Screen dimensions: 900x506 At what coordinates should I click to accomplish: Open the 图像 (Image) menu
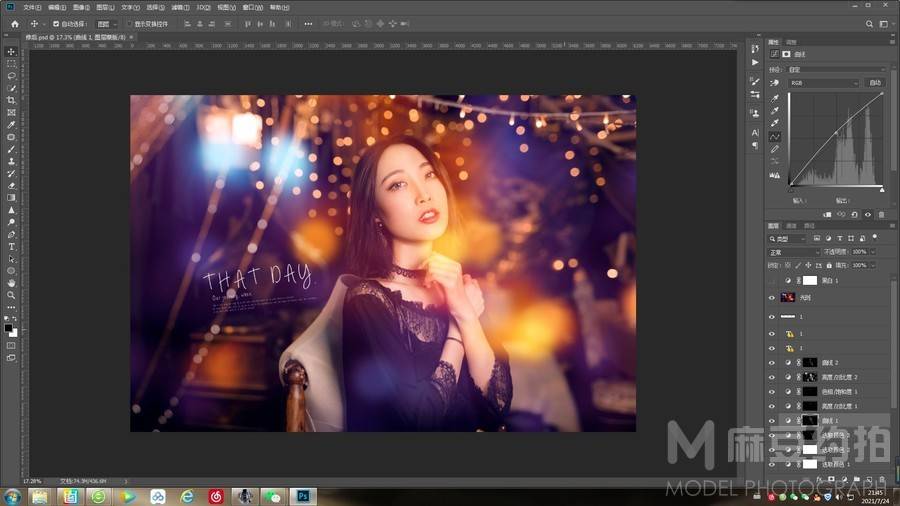pos(81,7)
